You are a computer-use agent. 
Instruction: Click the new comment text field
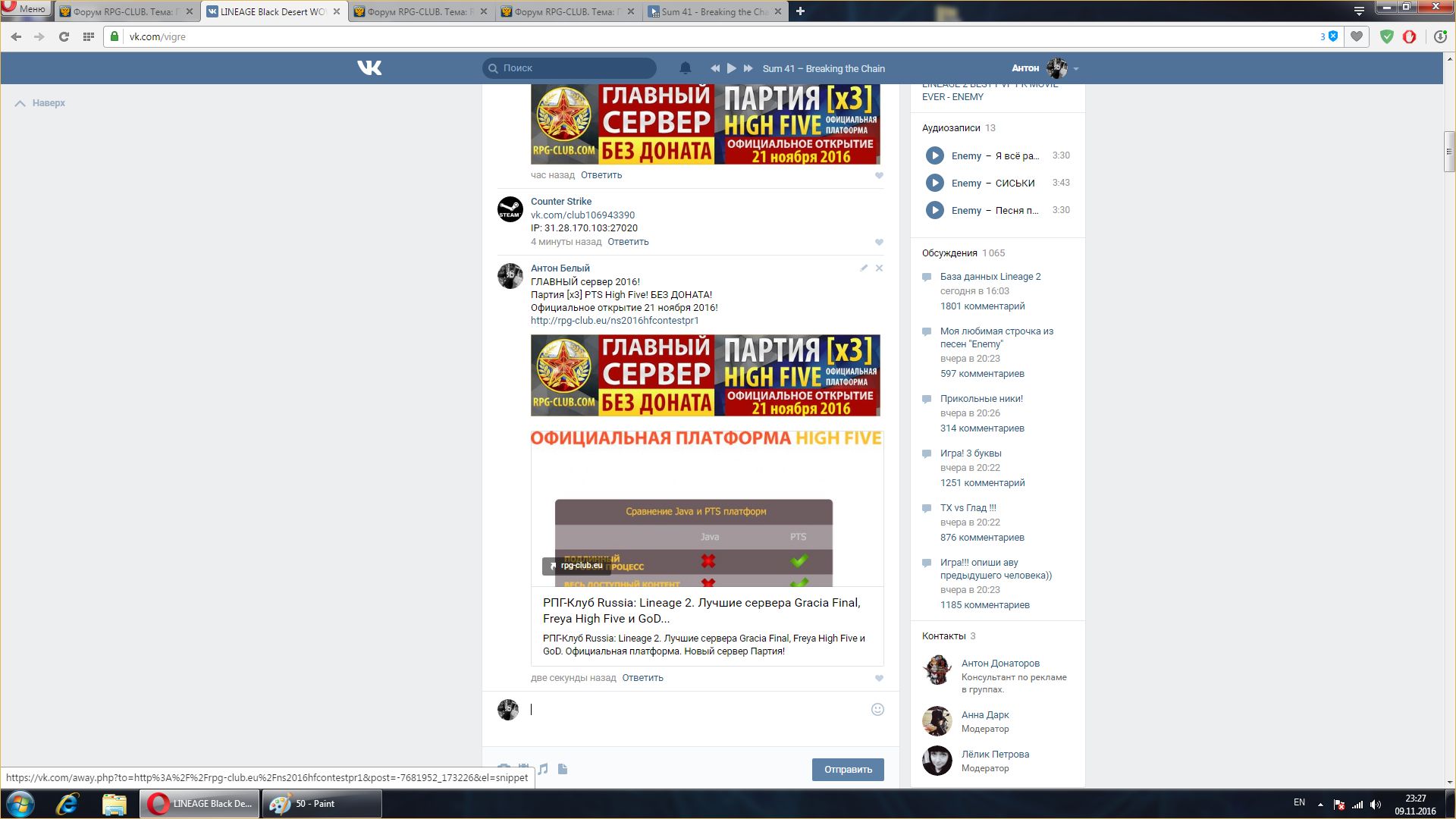click(x=696, y=710)
